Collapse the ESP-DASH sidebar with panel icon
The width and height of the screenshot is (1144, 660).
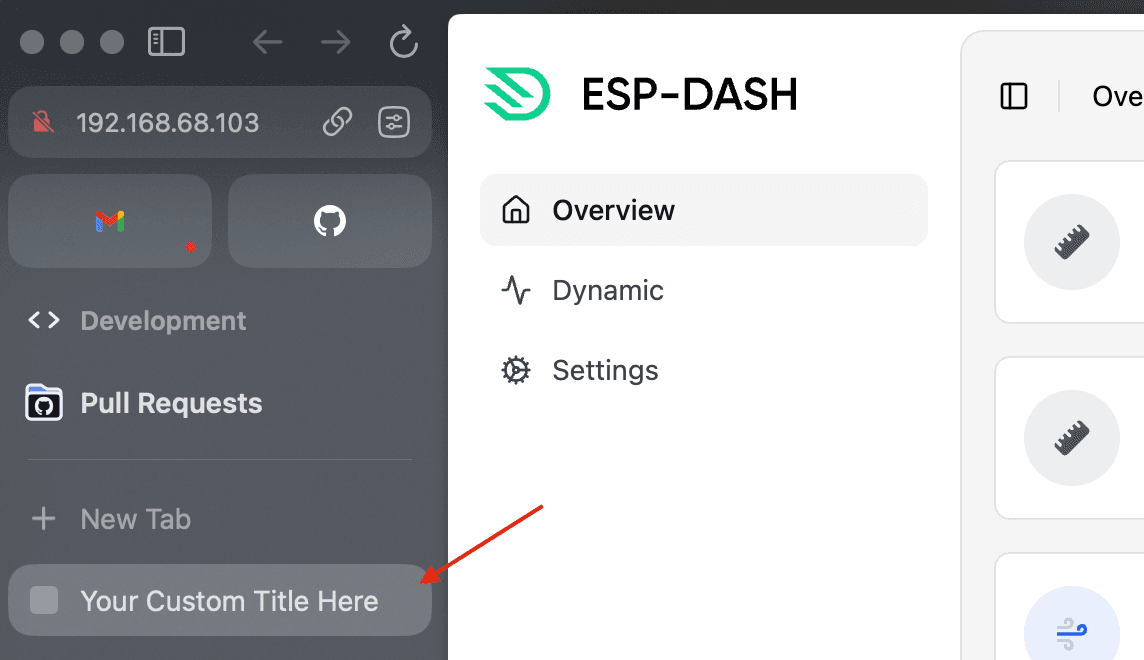1014,96
